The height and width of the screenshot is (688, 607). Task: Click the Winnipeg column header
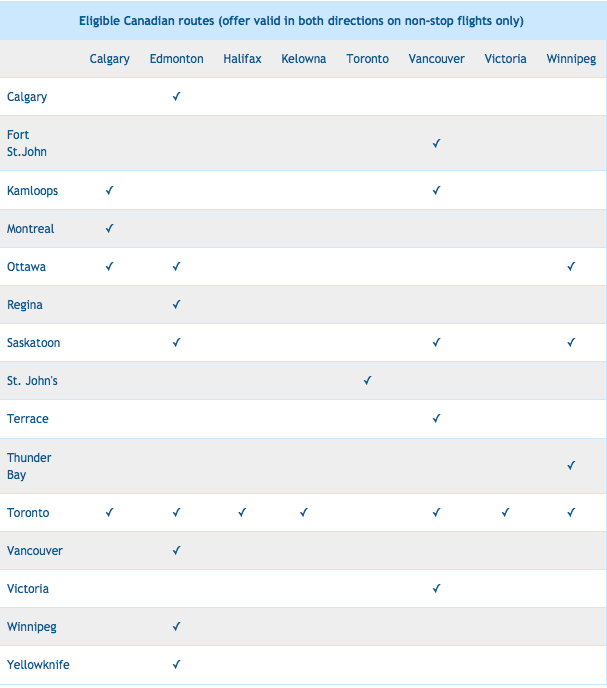click(x=571, y=59)
